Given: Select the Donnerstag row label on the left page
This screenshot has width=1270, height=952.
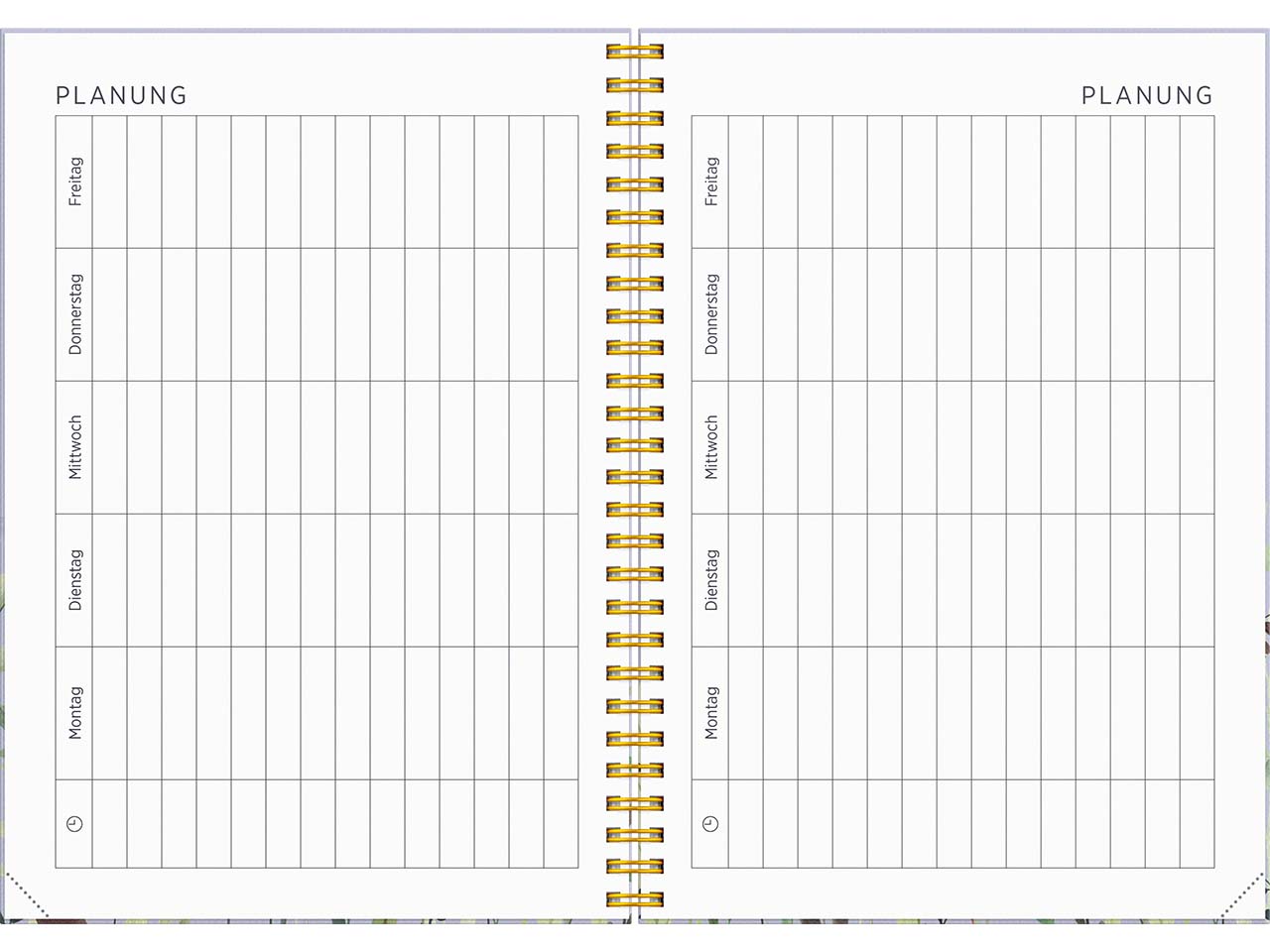Looking at the screenshot, I should [74, 314].
